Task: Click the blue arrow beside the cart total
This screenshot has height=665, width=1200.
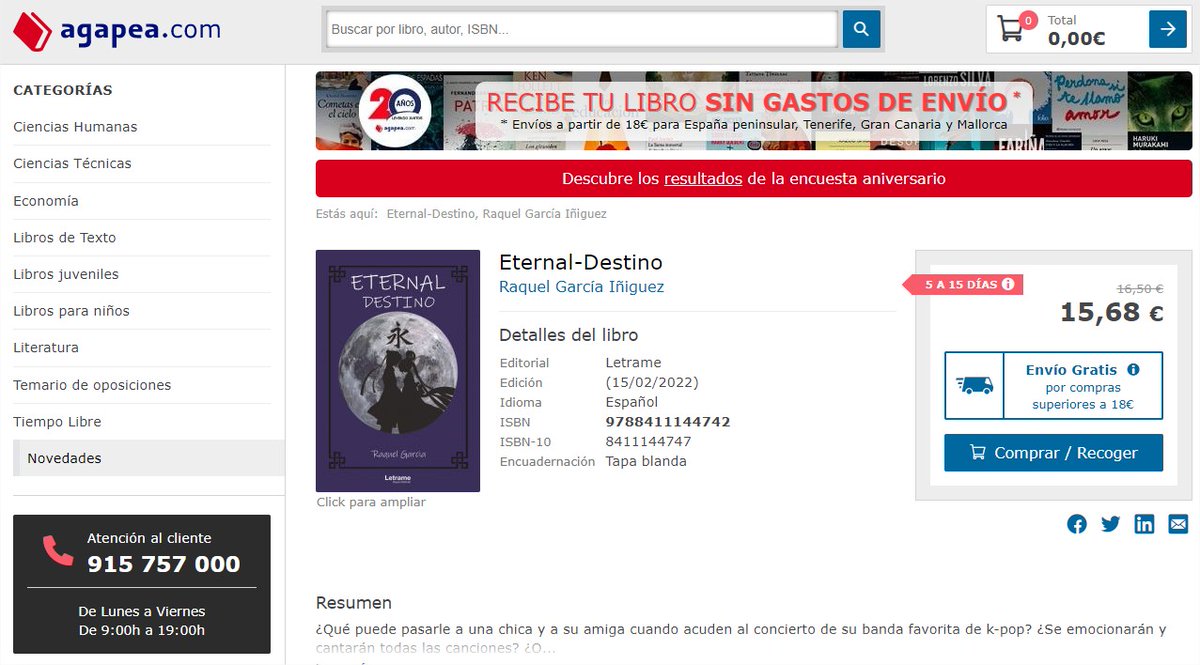Action: pyautogui.click(x=1166, y=28)
